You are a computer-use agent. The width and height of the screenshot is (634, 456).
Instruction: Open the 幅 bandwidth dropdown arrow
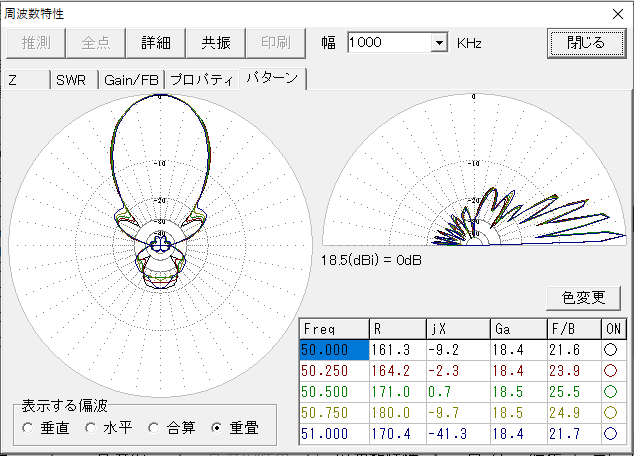(x=439, y=43)
